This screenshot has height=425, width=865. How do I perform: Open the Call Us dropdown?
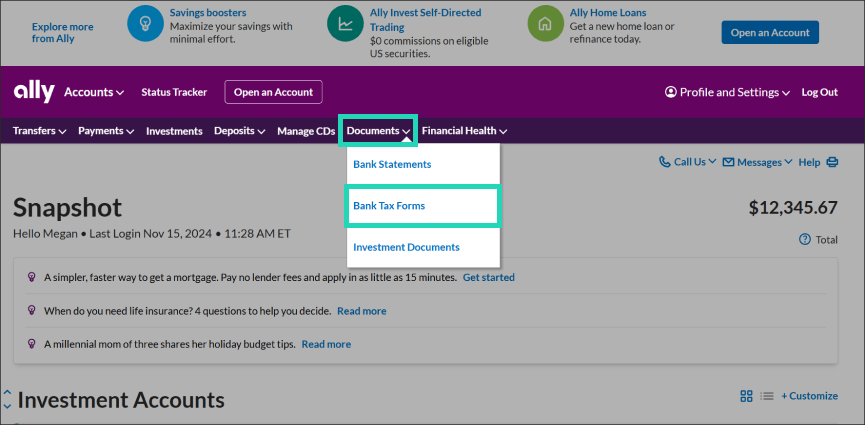point(688,162)
